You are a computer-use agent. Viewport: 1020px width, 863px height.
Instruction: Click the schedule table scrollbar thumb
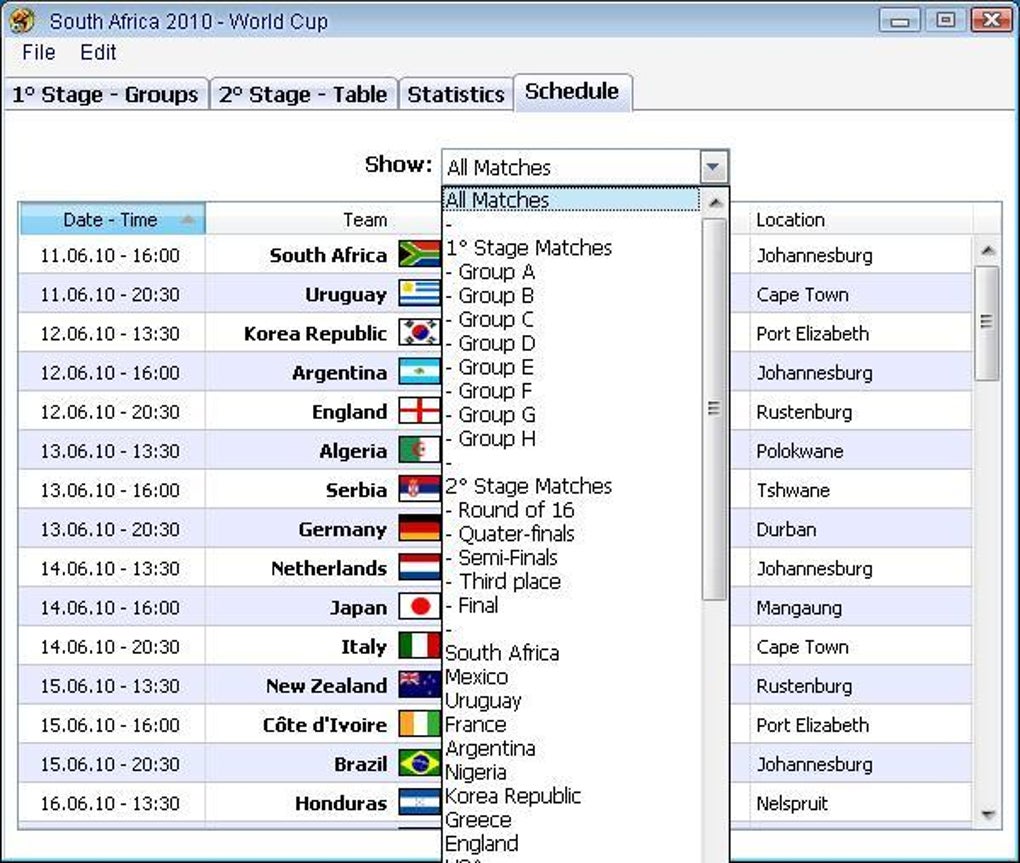(x=987, y=323)
